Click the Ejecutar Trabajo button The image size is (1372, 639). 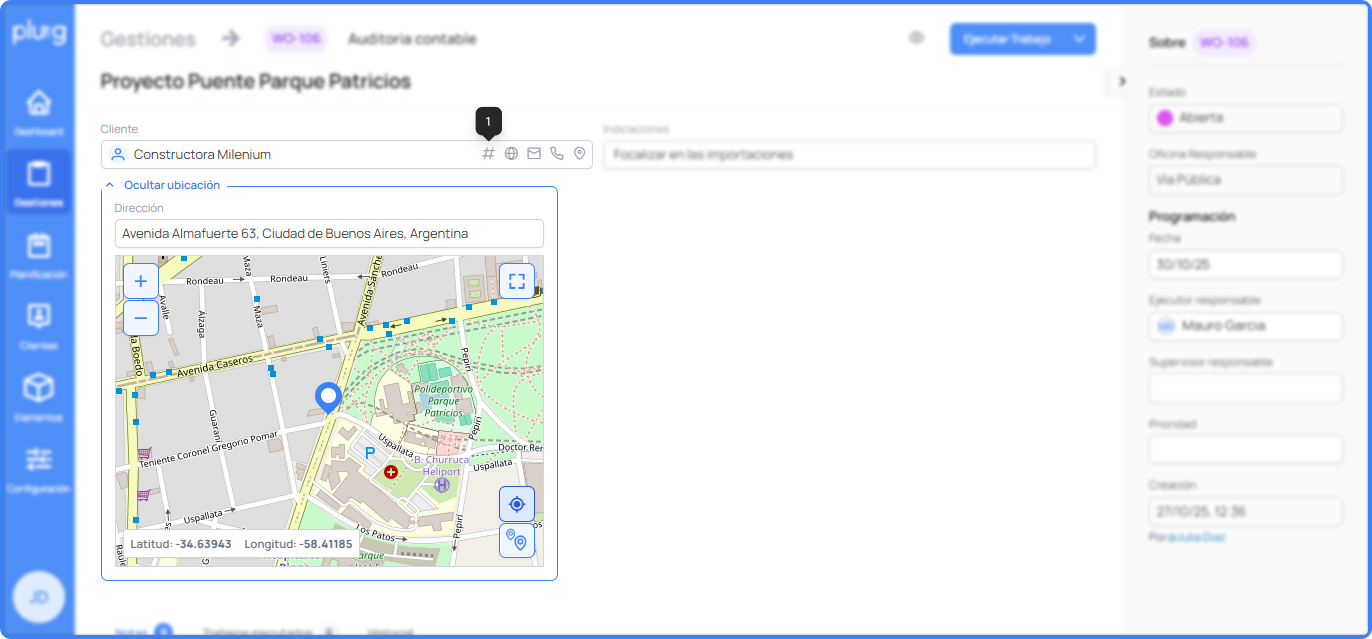point(1007,39)
